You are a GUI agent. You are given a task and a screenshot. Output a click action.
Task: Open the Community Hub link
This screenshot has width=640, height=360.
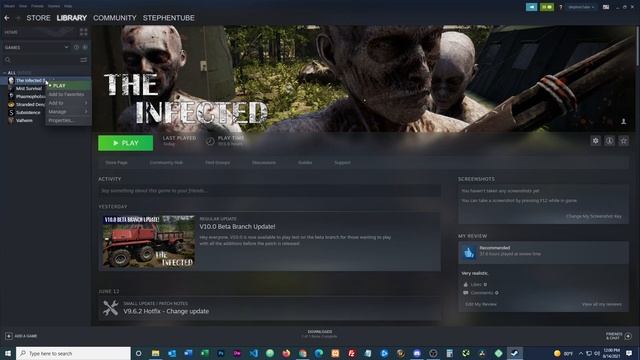tap(166, 162)
